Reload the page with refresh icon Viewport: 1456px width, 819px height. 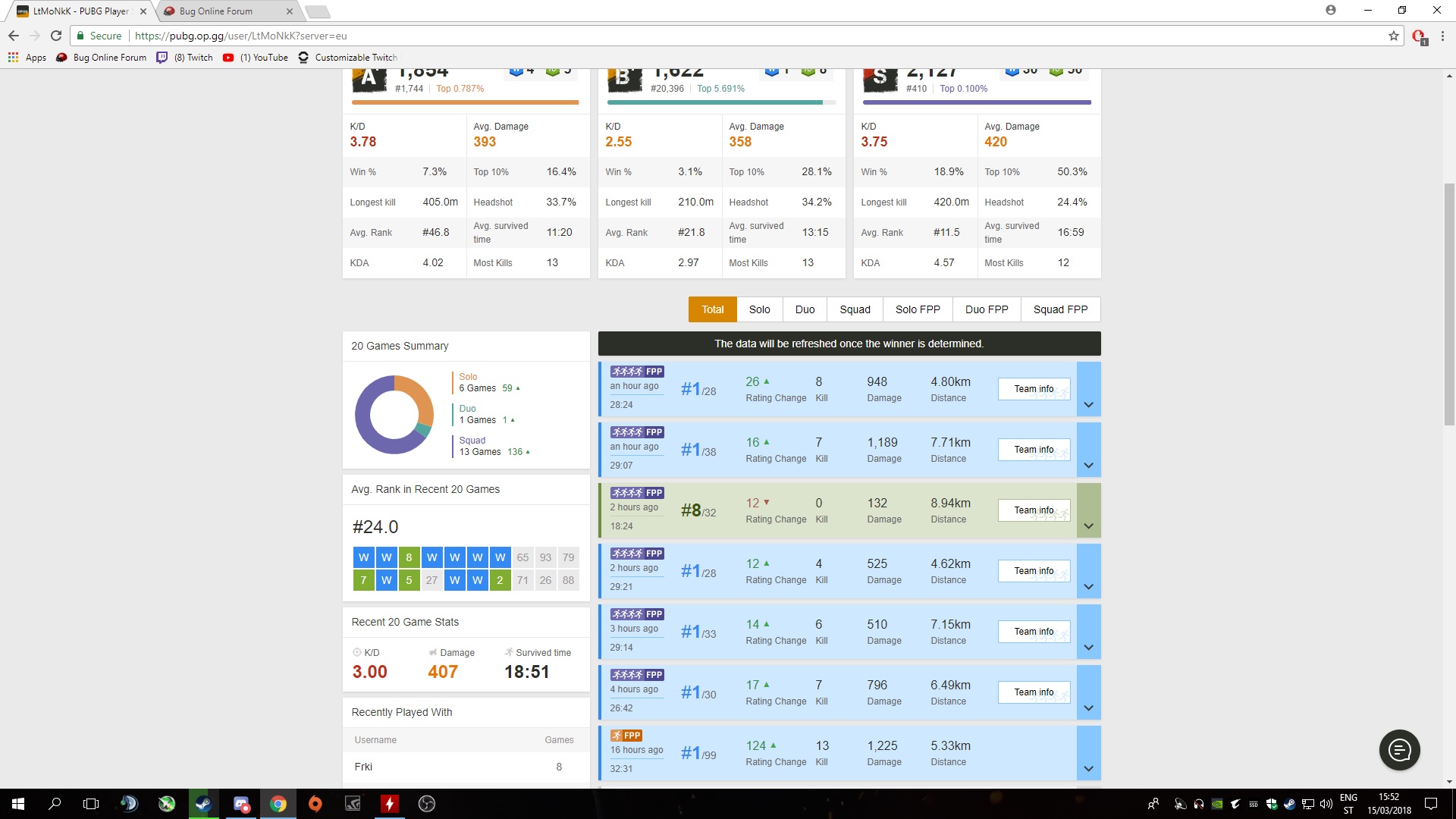coord(56,36)
